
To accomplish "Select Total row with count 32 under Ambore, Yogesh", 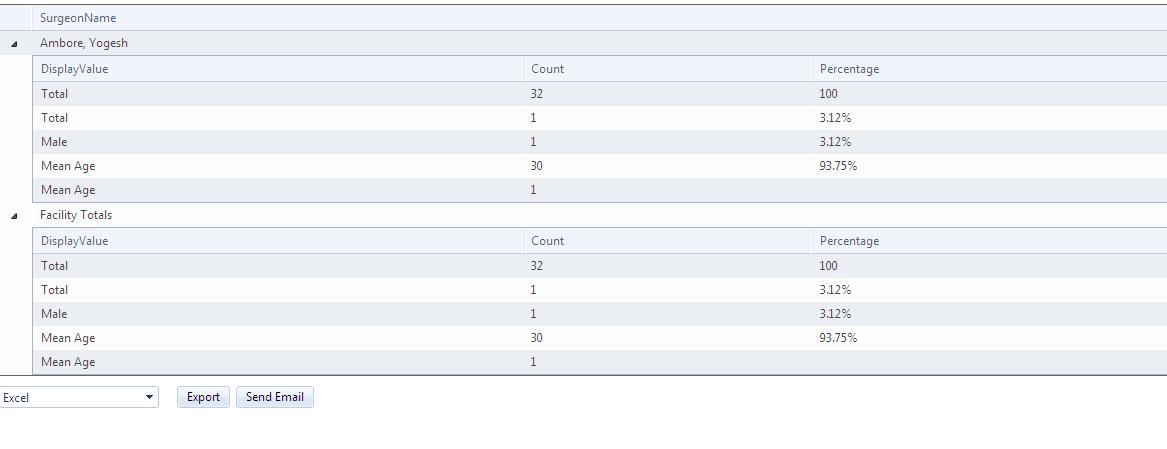I will (55, 94).
